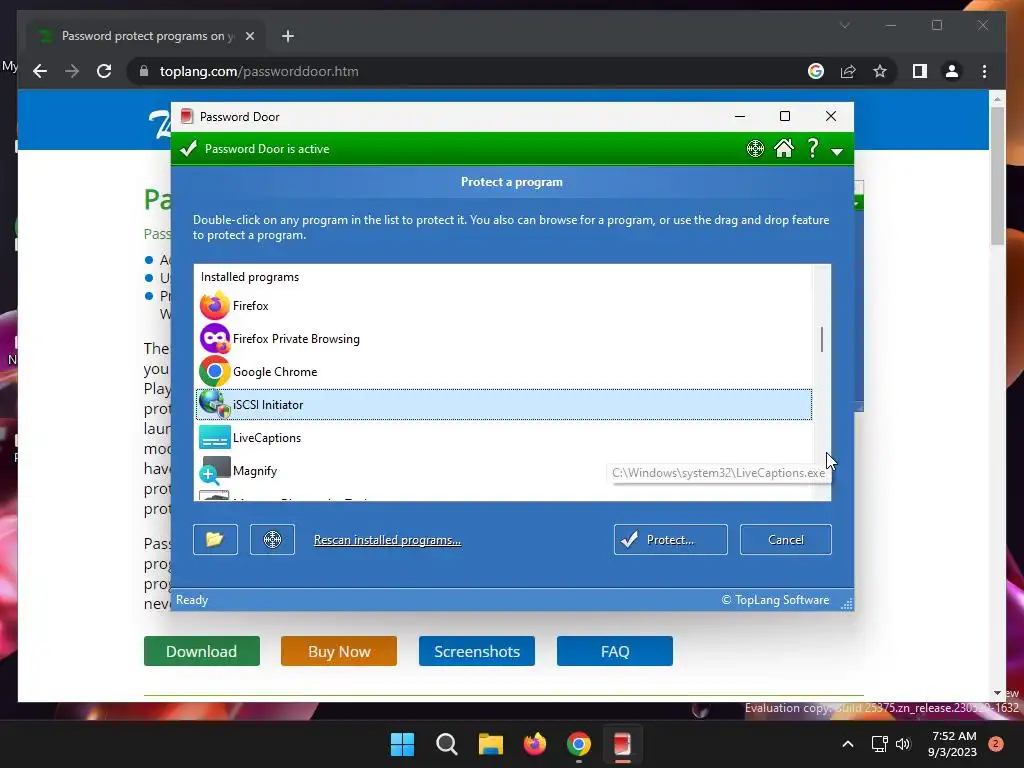1024x768 pixels.
Task: Click the LiveCaptions teal icon
Action: pyautogui.click(x=214, y=438)
